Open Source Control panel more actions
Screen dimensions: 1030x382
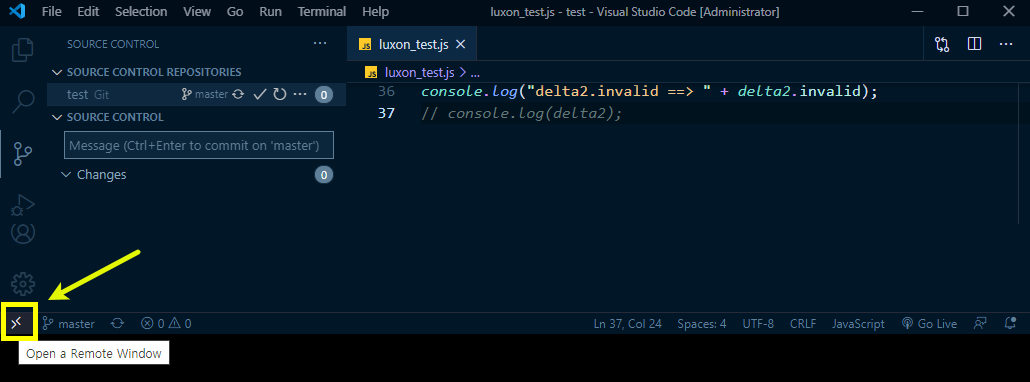320,43
